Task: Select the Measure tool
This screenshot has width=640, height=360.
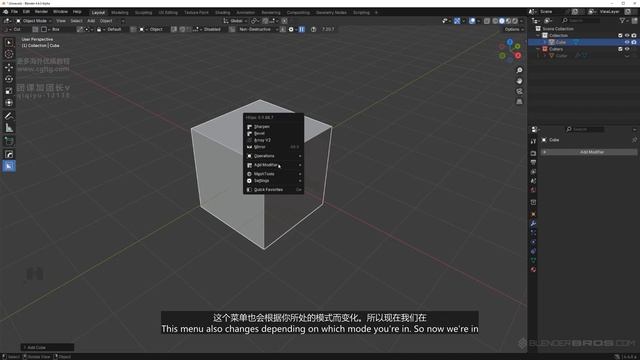Action: tap(9, 128)
